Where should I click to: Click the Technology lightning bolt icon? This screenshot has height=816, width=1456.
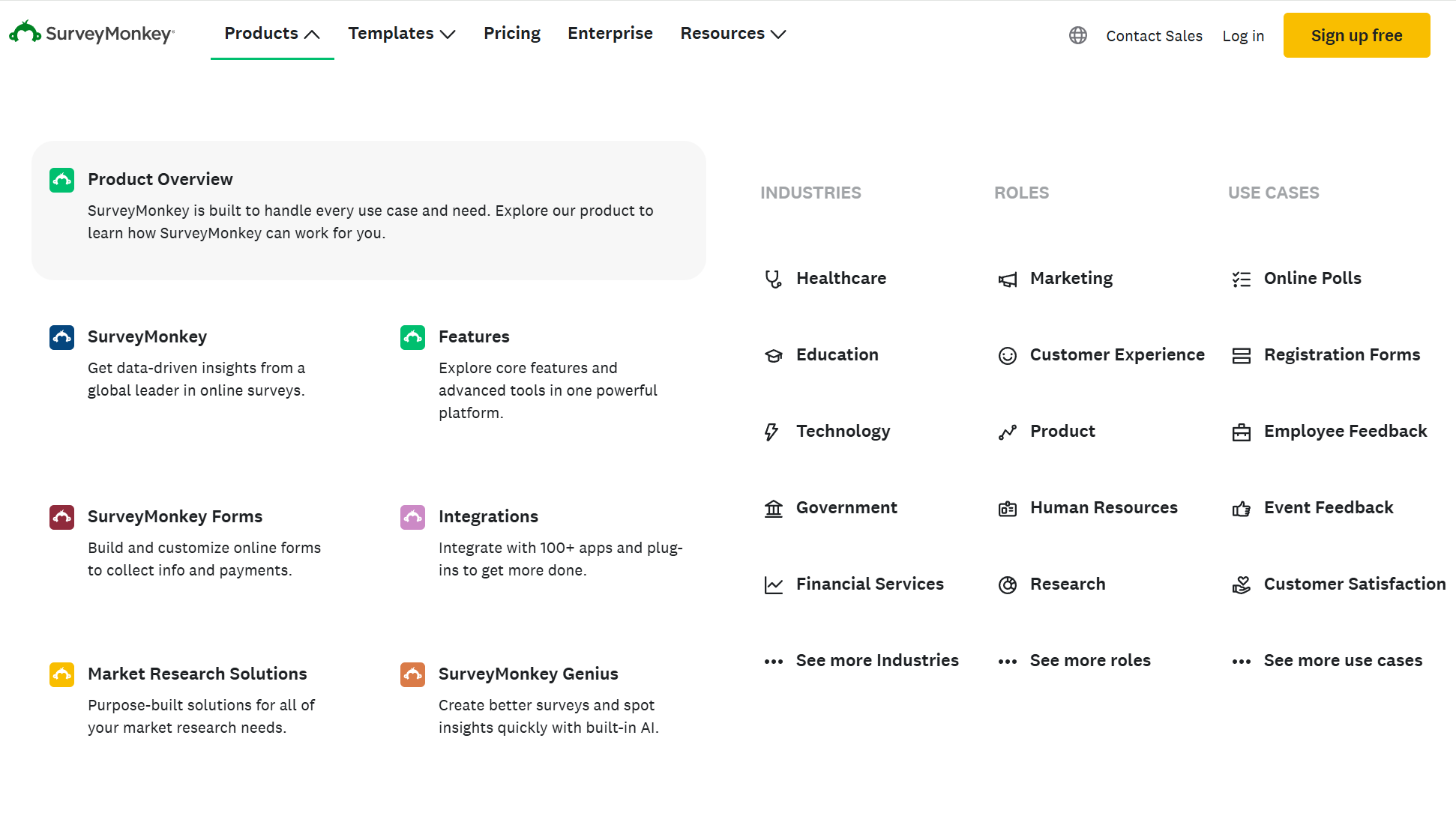pyautogui.click(x=771, y=432)
